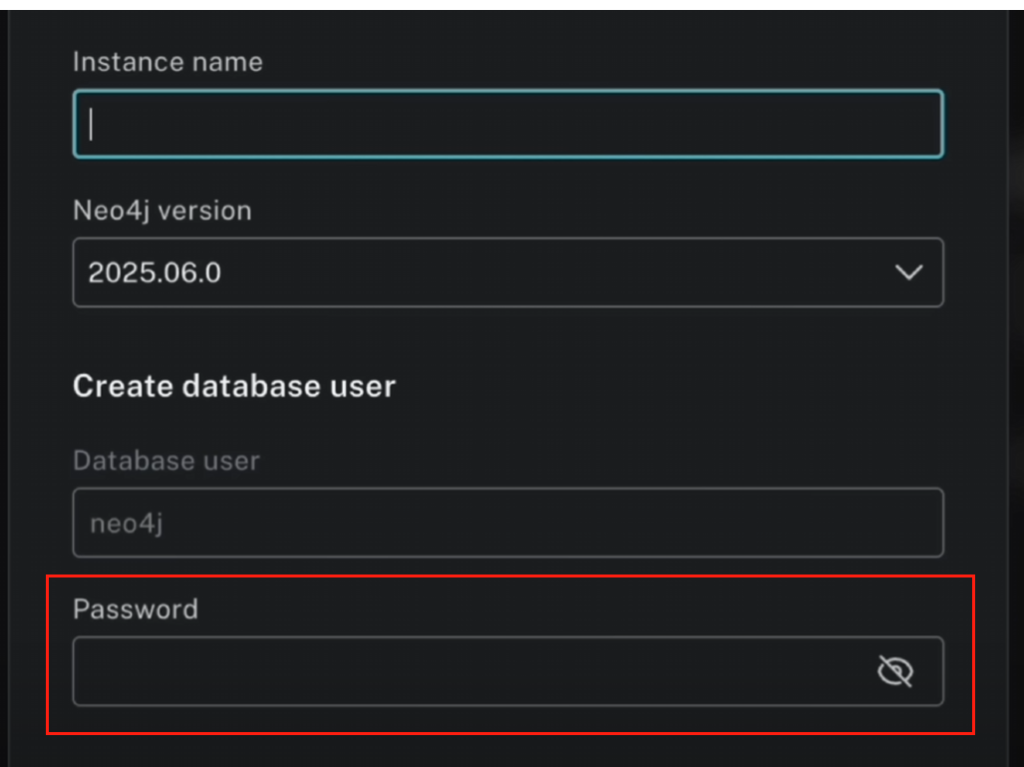Open the Neo4j version dropdown
This screenshot has width=1024, height=767.
(x=507, y=272)
